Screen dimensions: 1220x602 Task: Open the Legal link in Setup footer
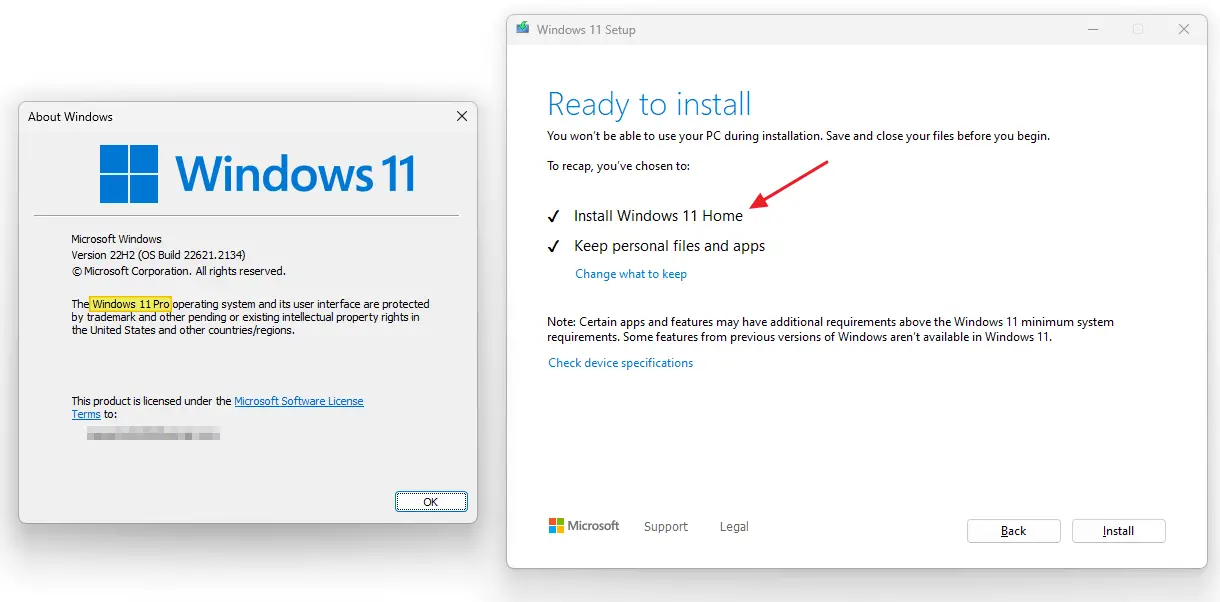point(734,527)
